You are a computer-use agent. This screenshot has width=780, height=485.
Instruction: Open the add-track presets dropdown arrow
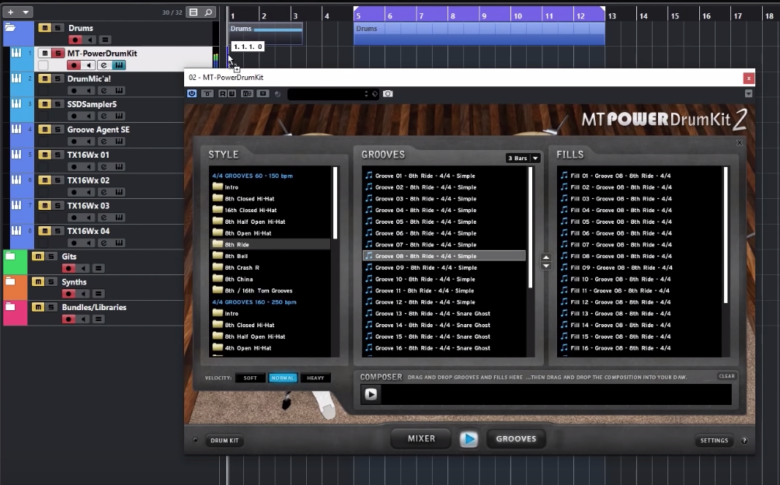pyautogui.click(x=25, y=12)
